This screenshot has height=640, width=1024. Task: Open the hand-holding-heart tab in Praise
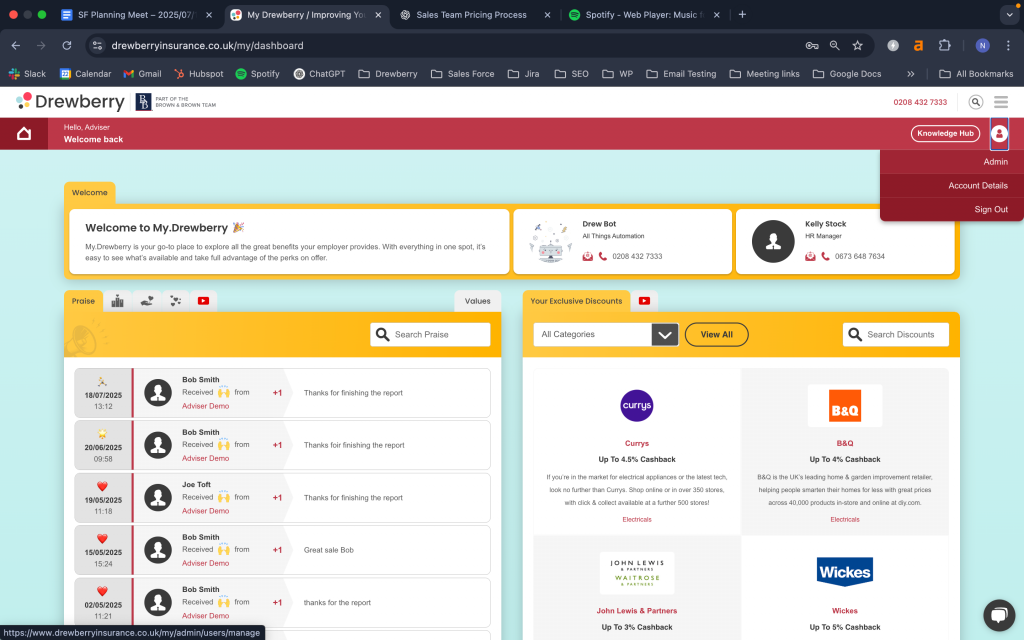pyautogui.click(x=147, y=301)
